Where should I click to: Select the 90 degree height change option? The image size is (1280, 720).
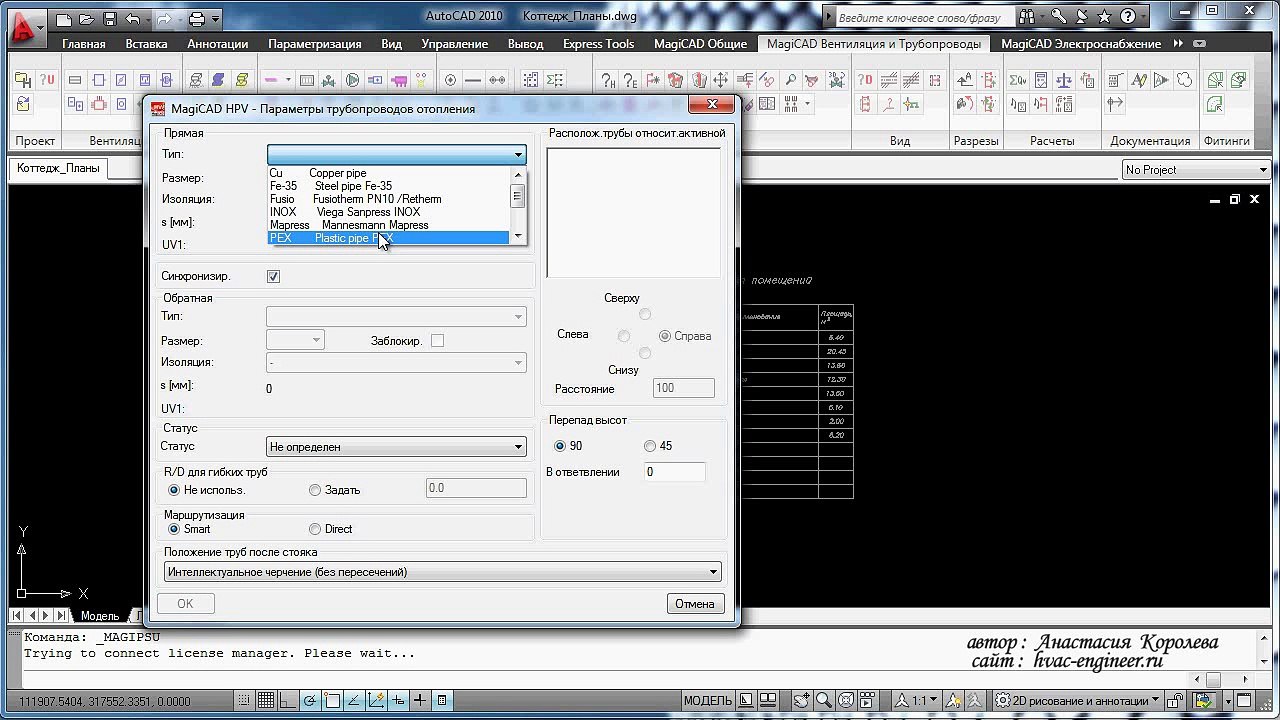tap(560, 446)
